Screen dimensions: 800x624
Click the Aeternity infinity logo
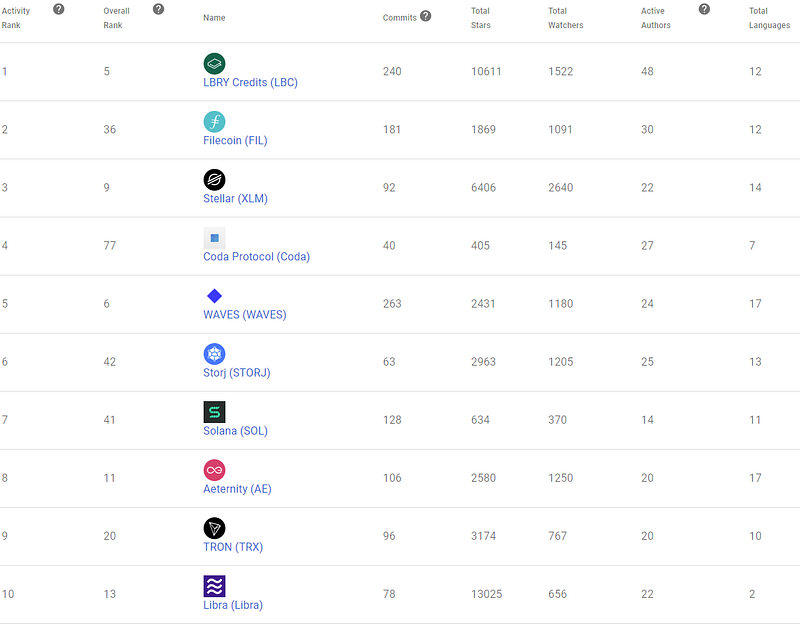click(214, 470)
